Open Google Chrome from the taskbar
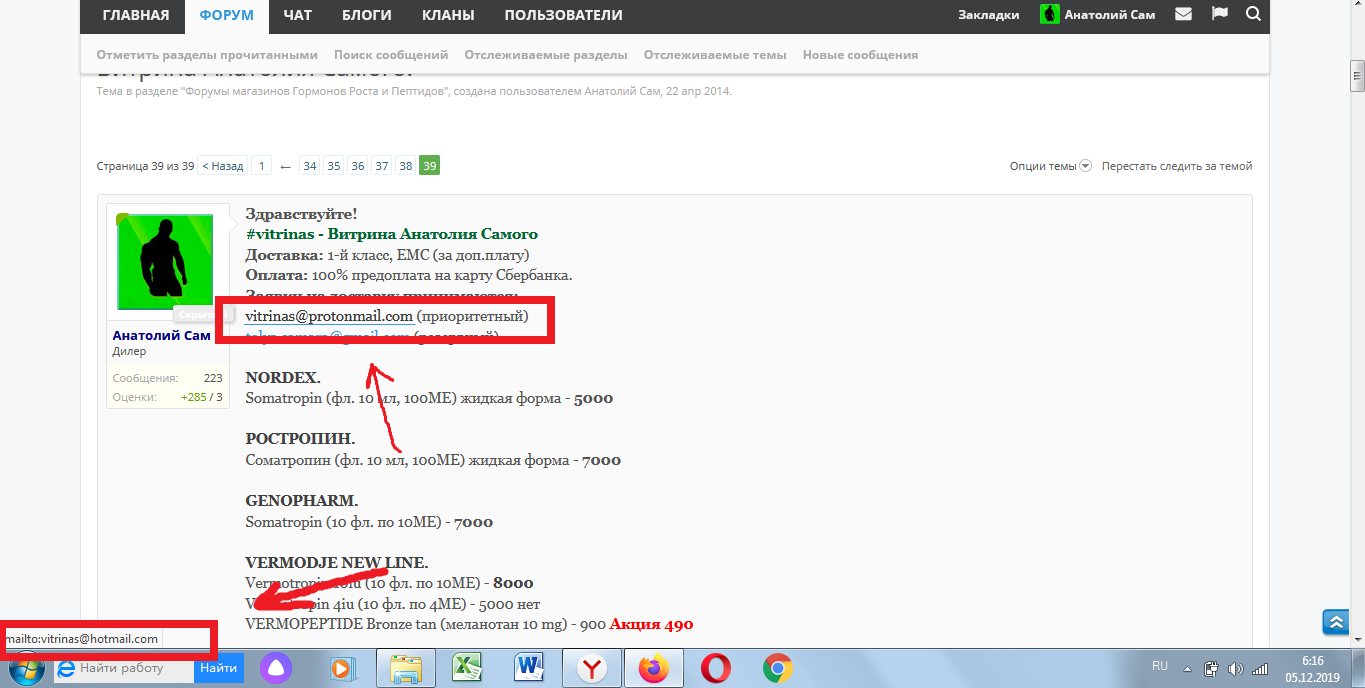Screen dimensions: 1365x688 coord(777,668)
